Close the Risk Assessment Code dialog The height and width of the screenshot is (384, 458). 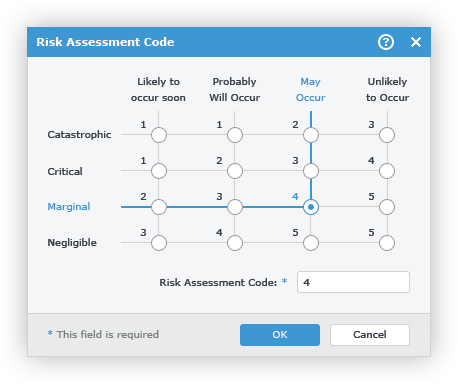(x=416, y=42)
